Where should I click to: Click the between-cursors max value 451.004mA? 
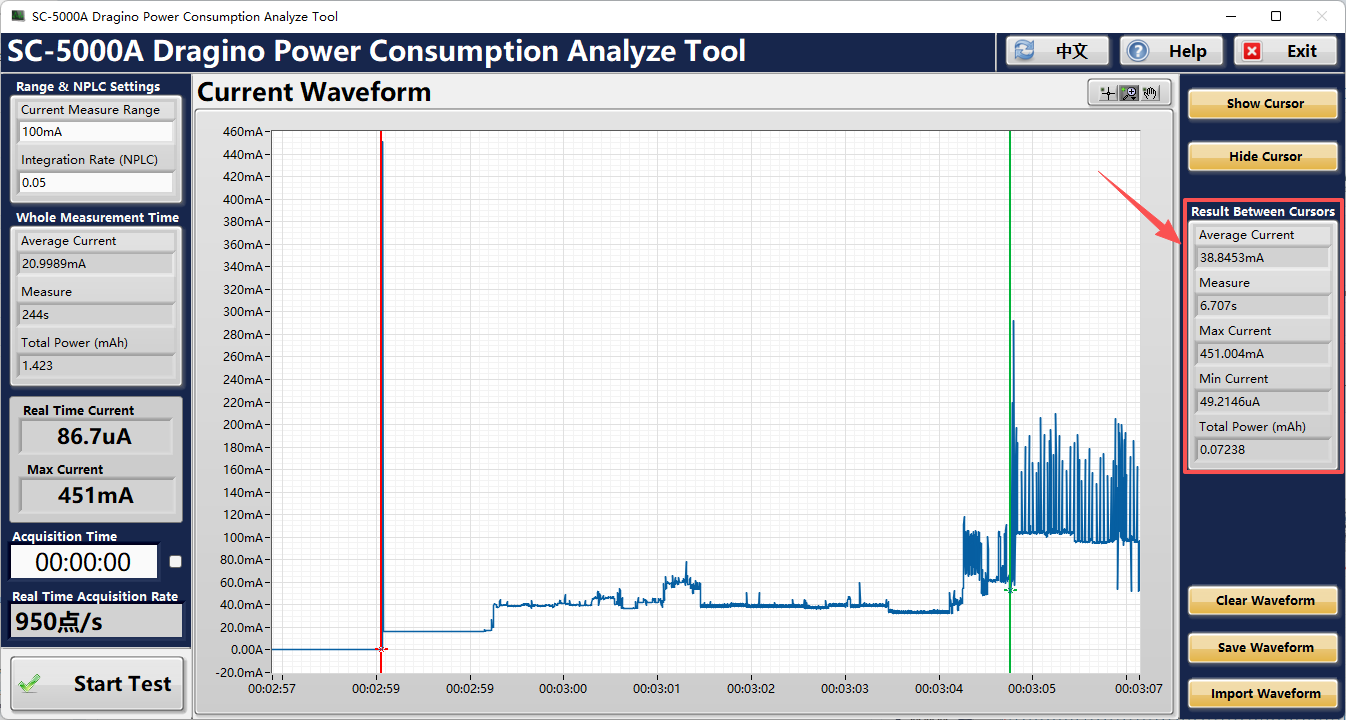coord(1262,354)
